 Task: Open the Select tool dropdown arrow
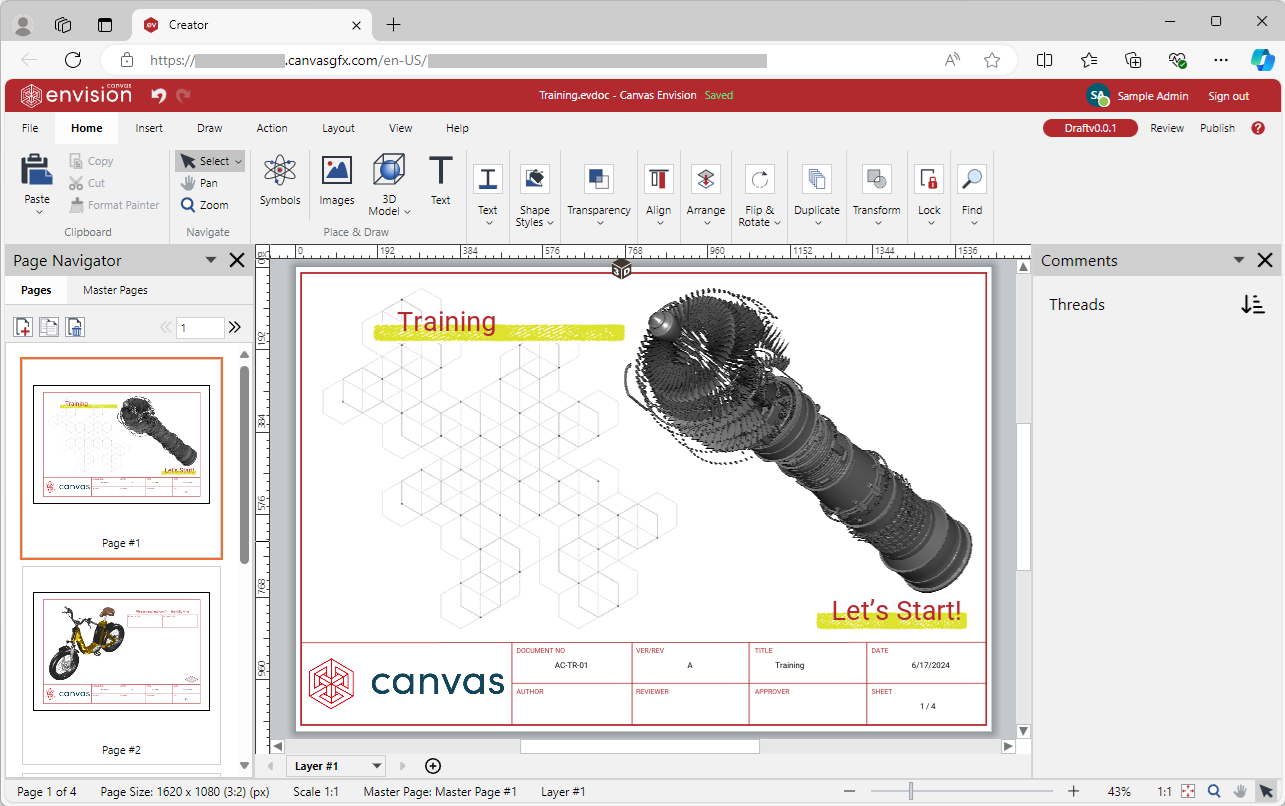(x=238, y=161)
